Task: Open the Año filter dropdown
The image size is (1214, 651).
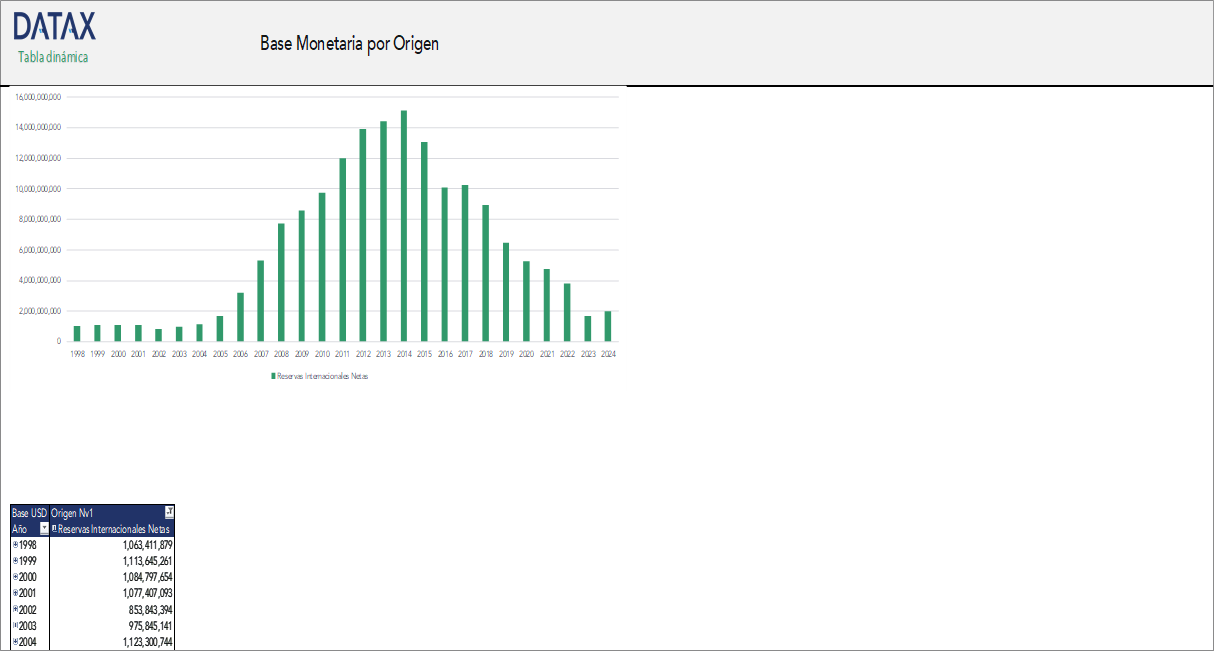Action: [44, 528]
